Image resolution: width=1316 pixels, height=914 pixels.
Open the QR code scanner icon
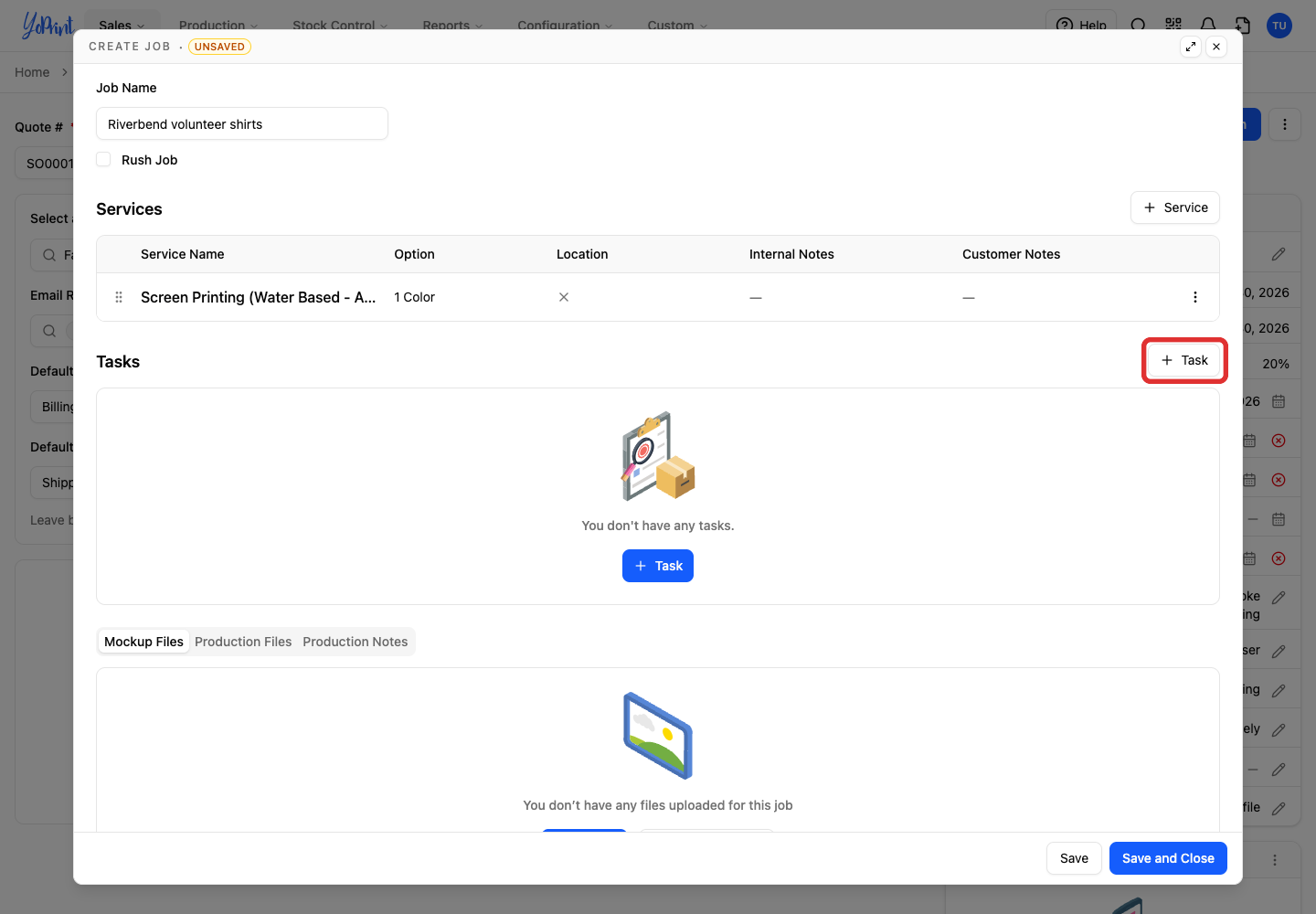pyautogui.click(x=1173, y=24)
